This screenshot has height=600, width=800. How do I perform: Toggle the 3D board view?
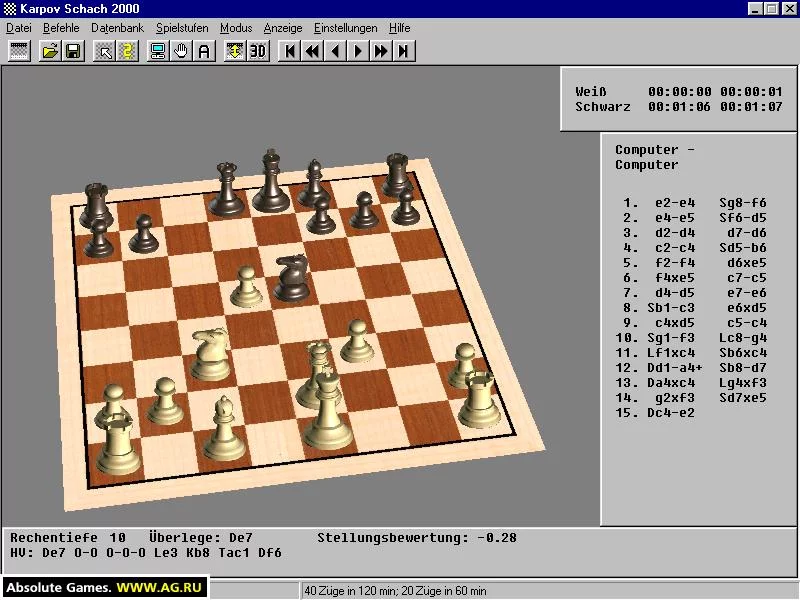pyautogui.click(x=258, y=51)
